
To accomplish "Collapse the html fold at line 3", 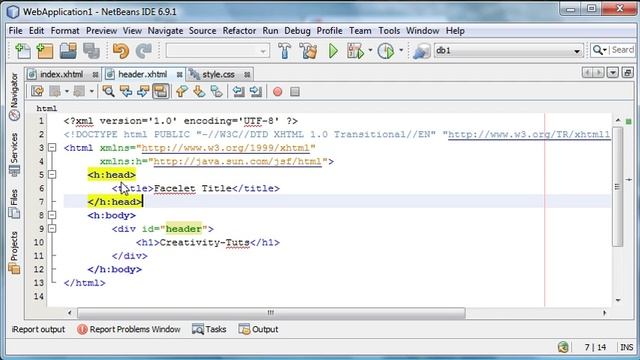I will [52, 147].
